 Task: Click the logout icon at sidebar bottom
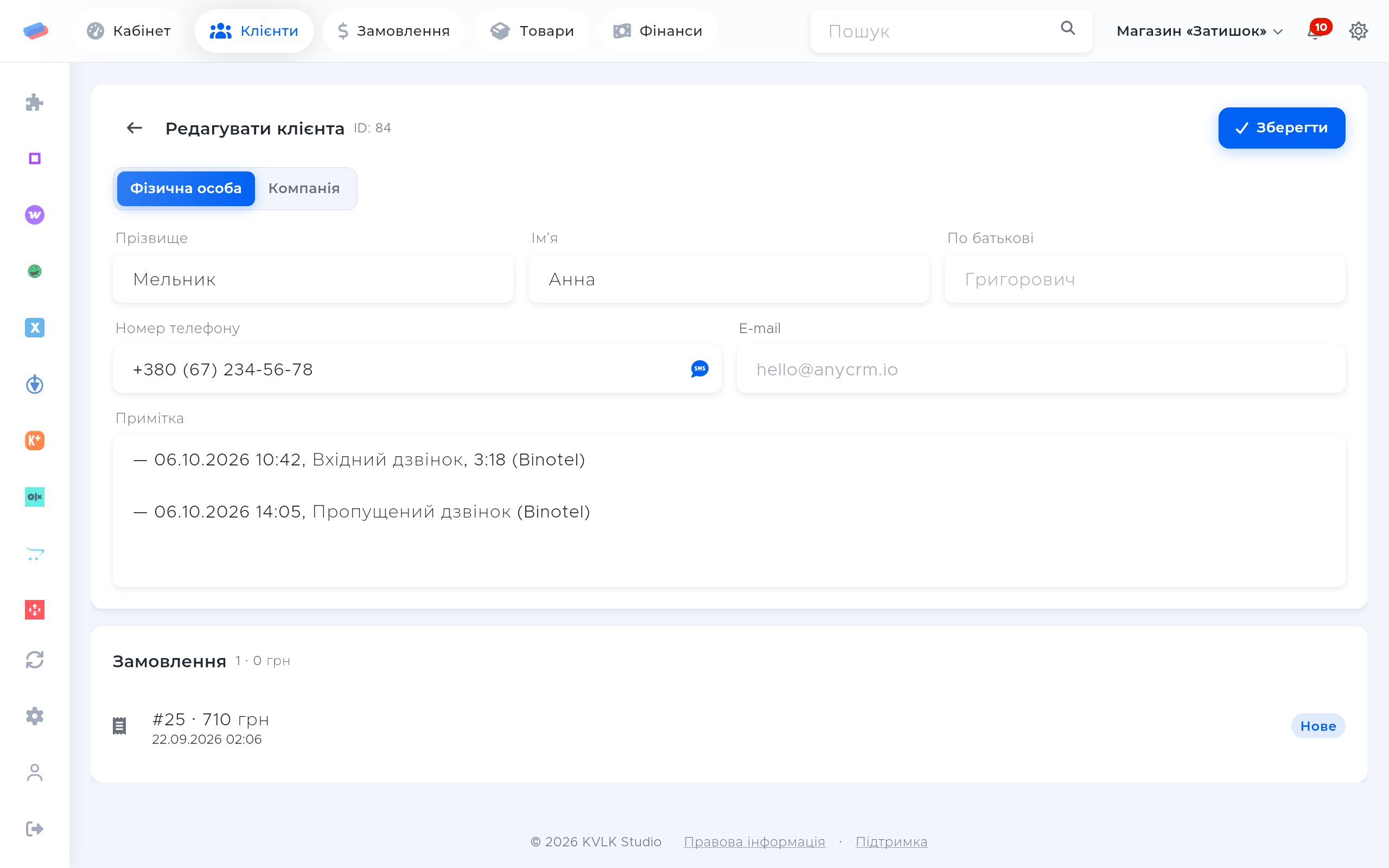tap(34, 829)
